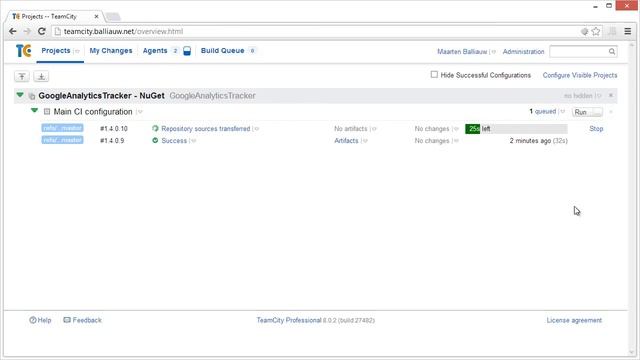
Task: Open the Success build results link
Action: [x=174, y=140]
